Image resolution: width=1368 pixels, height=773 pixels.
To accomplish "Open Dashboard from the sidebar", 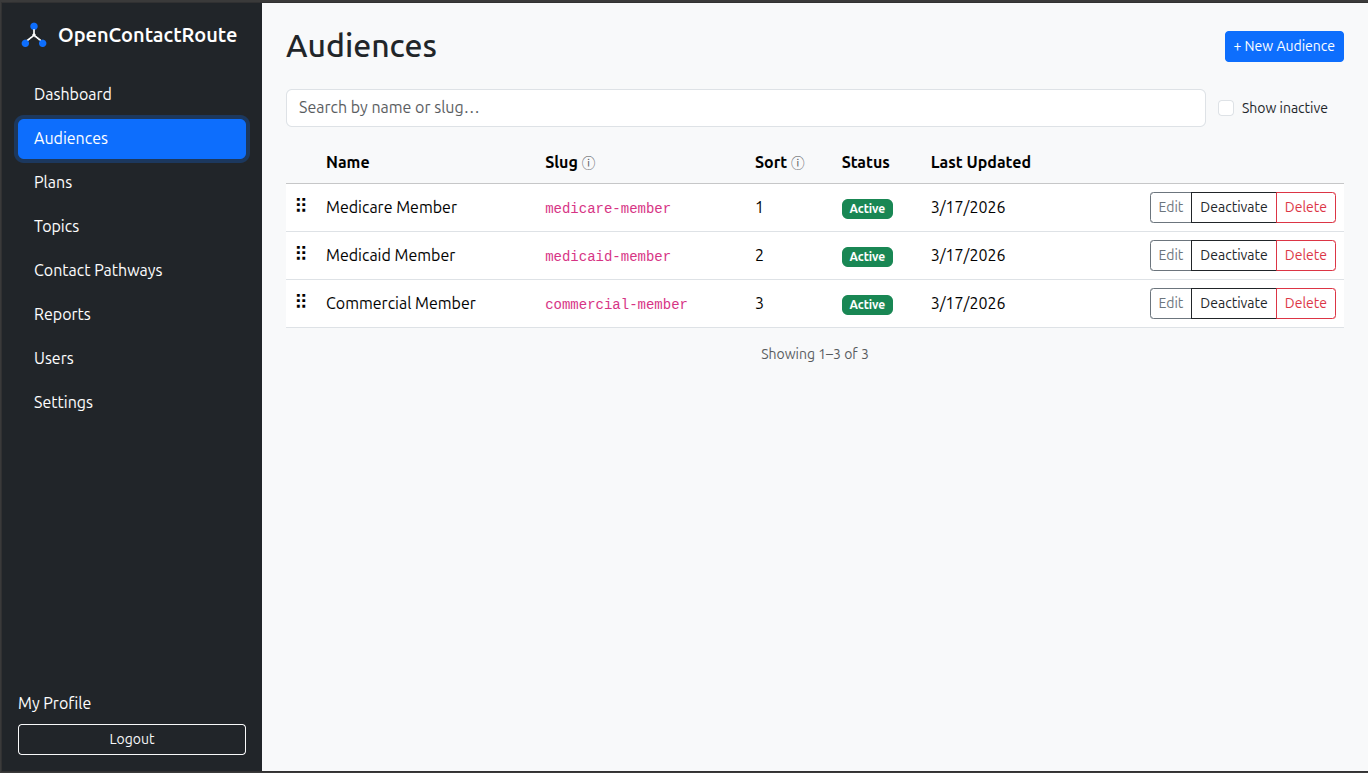I will [x=73, y=94].
